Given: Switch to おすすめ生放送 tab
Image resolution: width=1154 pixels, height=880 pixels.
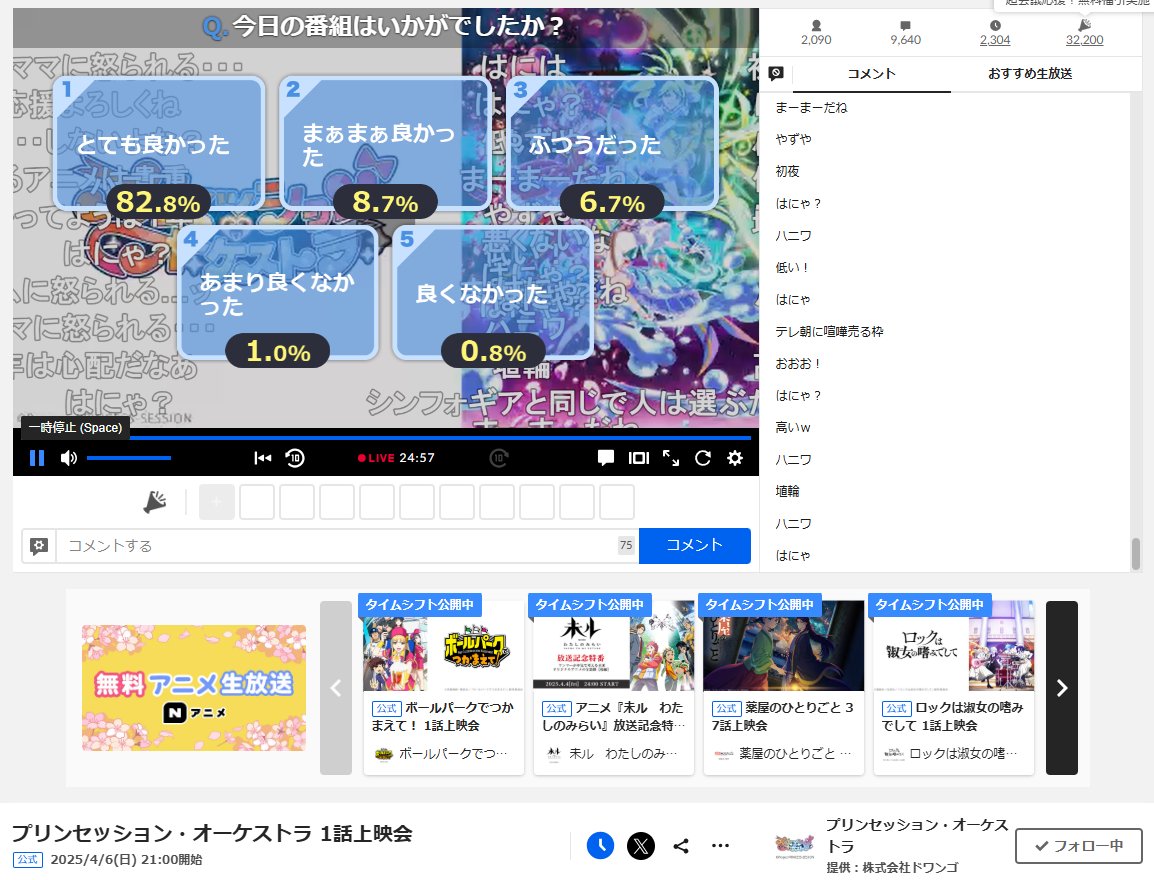Looking at the screenshot, I should 1030,74.
